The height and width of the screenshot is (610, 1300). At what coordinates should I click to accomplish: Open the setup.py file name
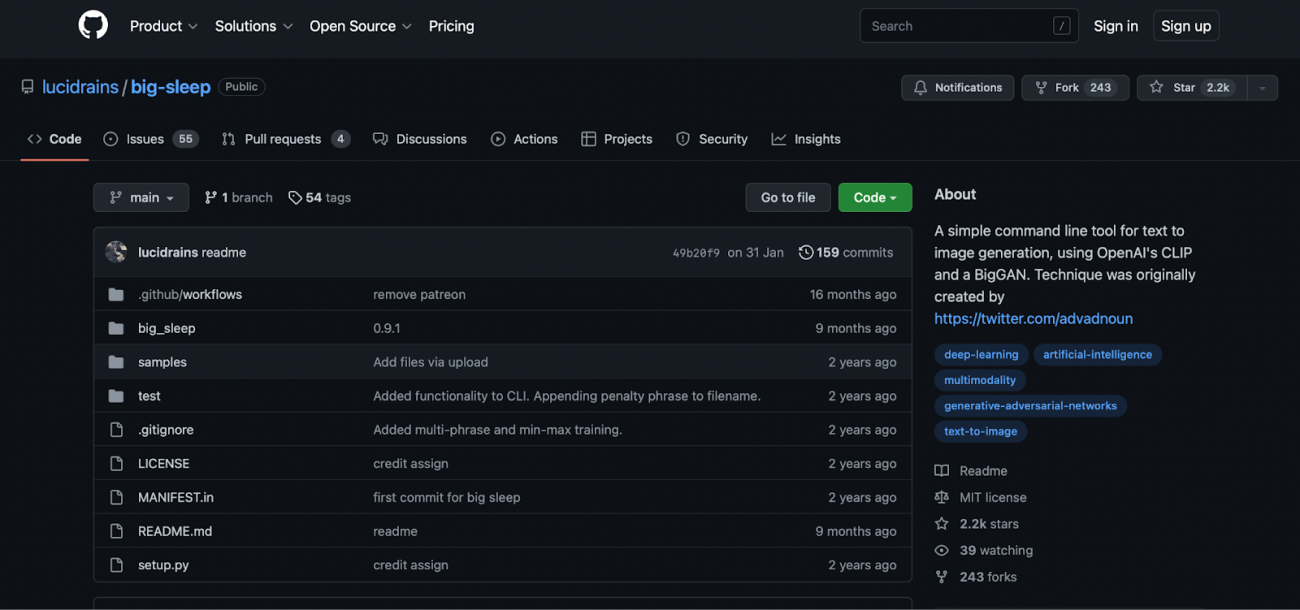pos(163,565)
